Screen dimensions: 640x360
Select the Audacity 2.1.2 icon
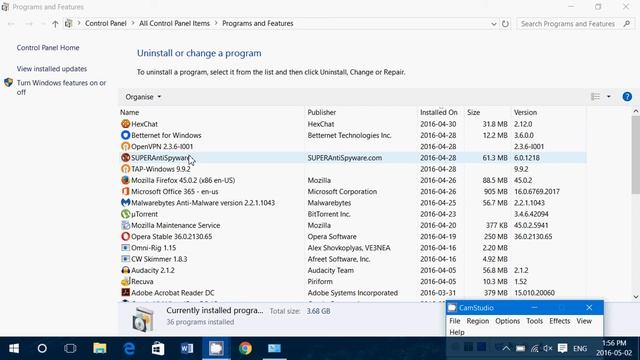(x=125, y=270)
